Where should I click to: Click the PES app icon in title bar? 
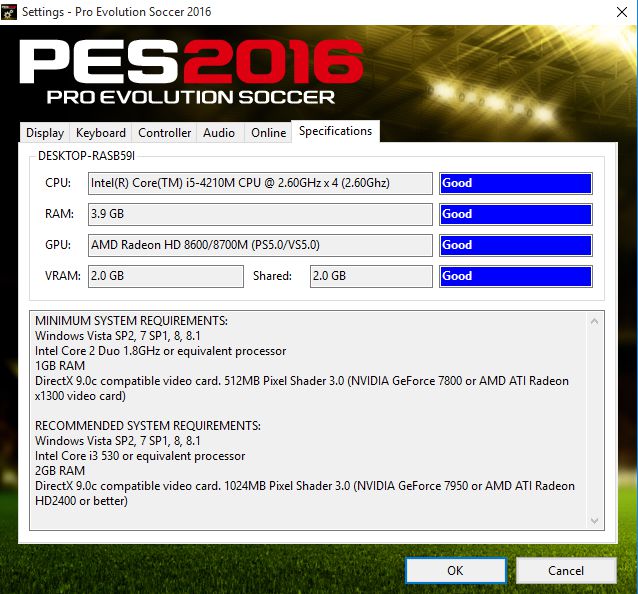click(x=11, y=11)
